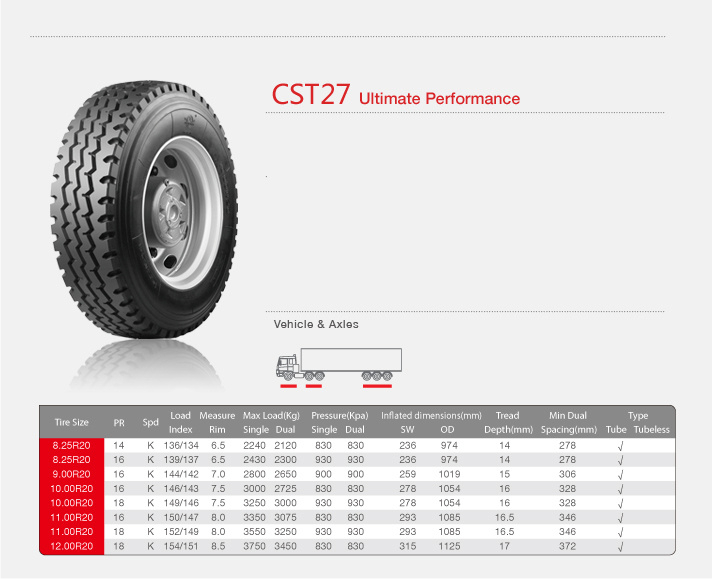
Task: Click the Type column header
Action: 638,416
